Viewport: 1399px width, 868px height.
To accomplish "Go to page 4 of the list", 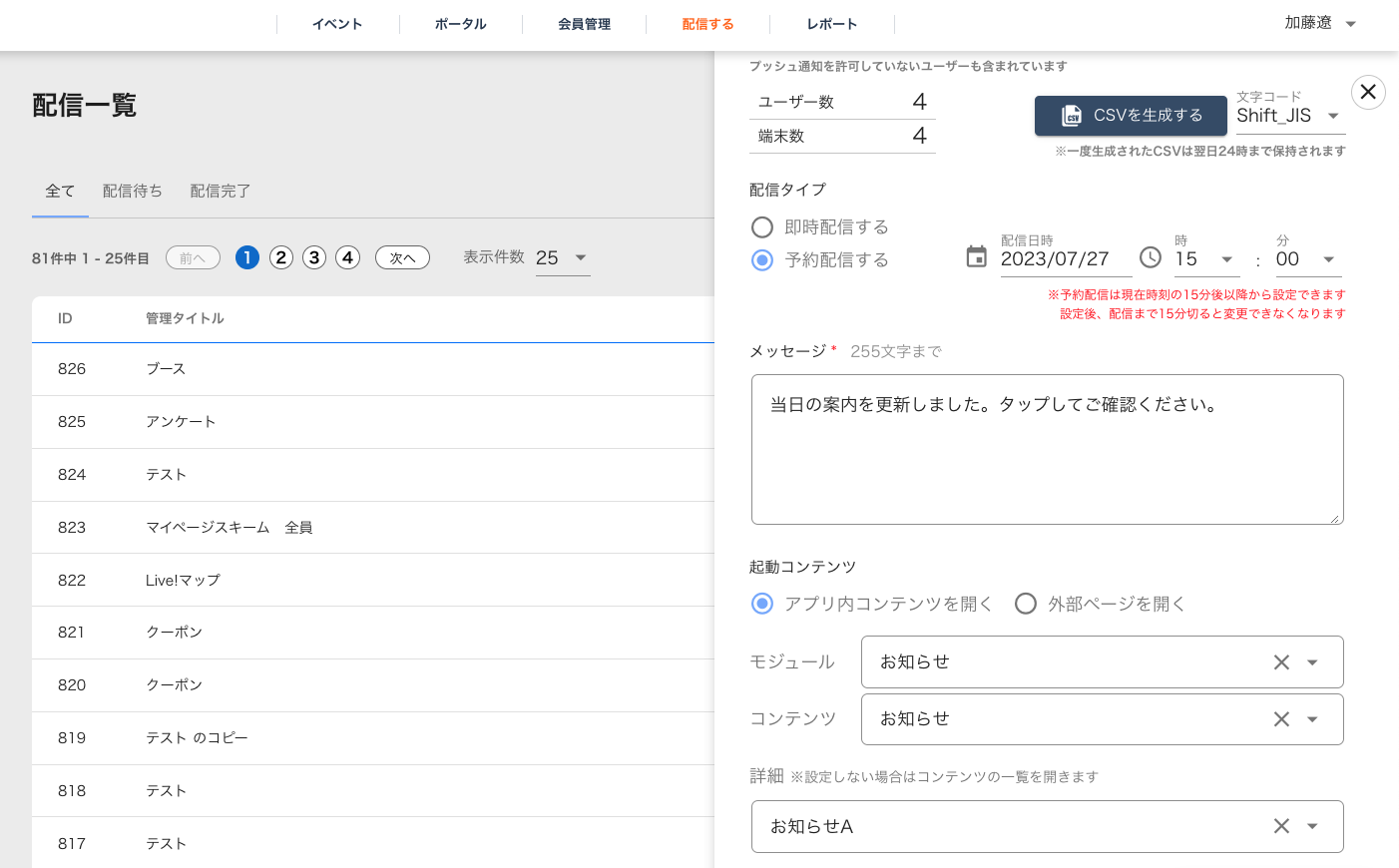I will coord(347,257).
